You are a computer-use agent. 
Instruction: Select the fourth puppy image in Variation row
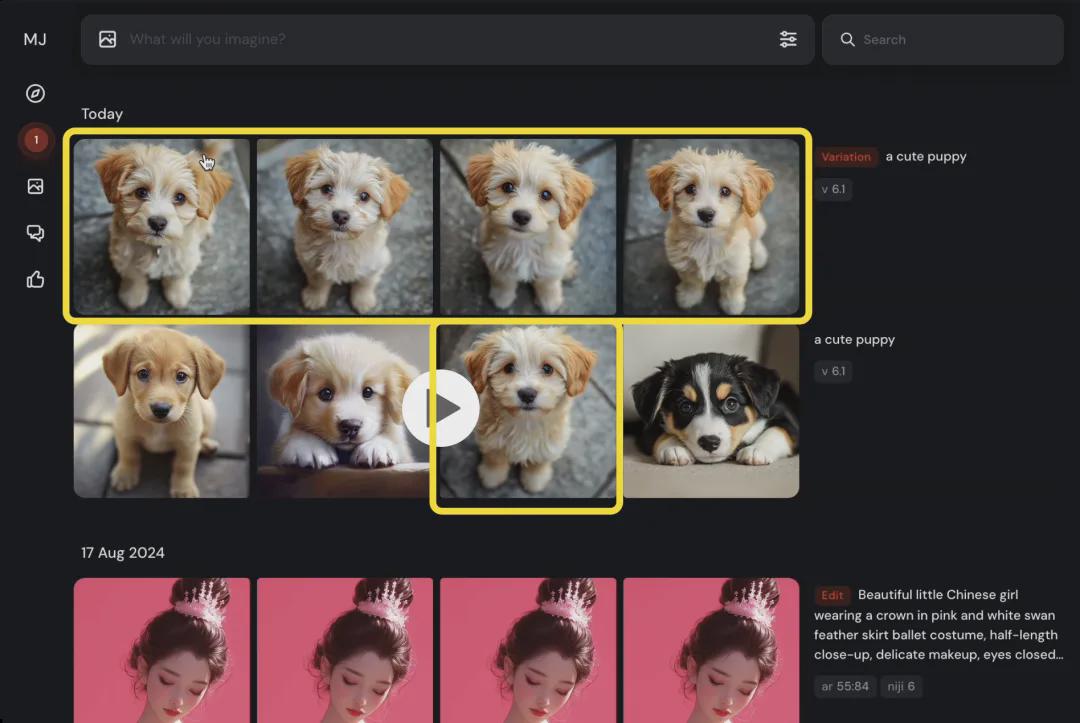coord(712,227)
